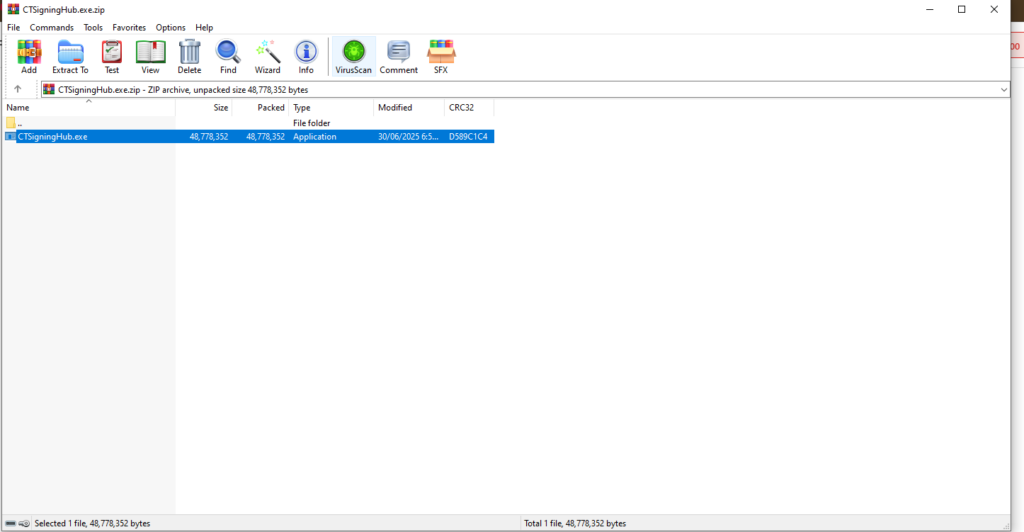Click the Add archive toolbar icon
The height and width of the screenshot is (532, 1024).
[x=29, y=57]
